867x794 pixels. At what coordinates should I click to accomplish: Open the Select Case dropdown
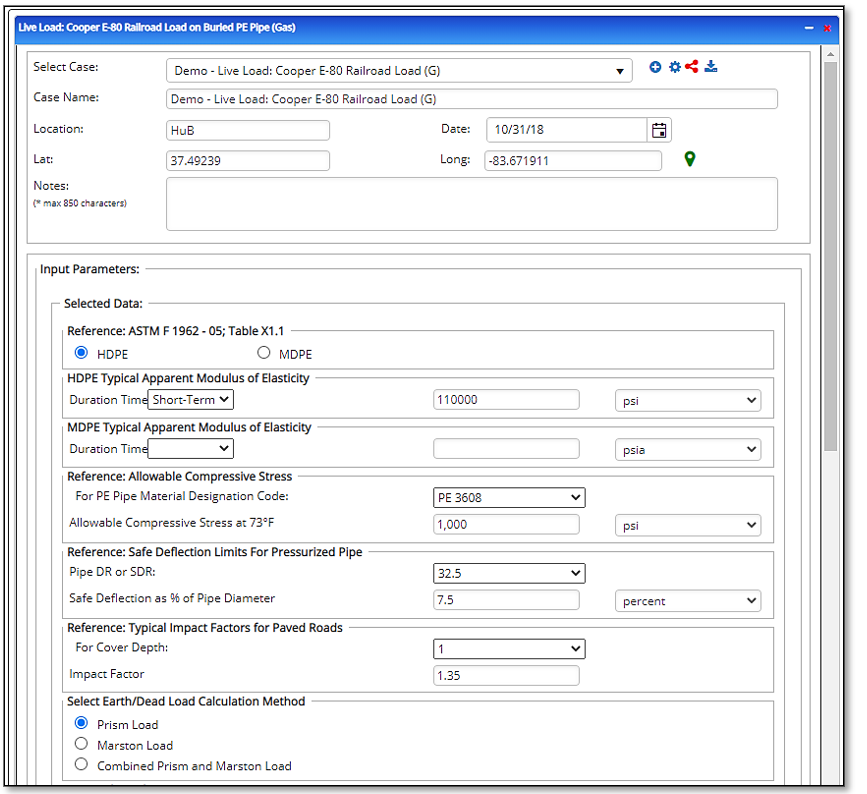point(621,70)
